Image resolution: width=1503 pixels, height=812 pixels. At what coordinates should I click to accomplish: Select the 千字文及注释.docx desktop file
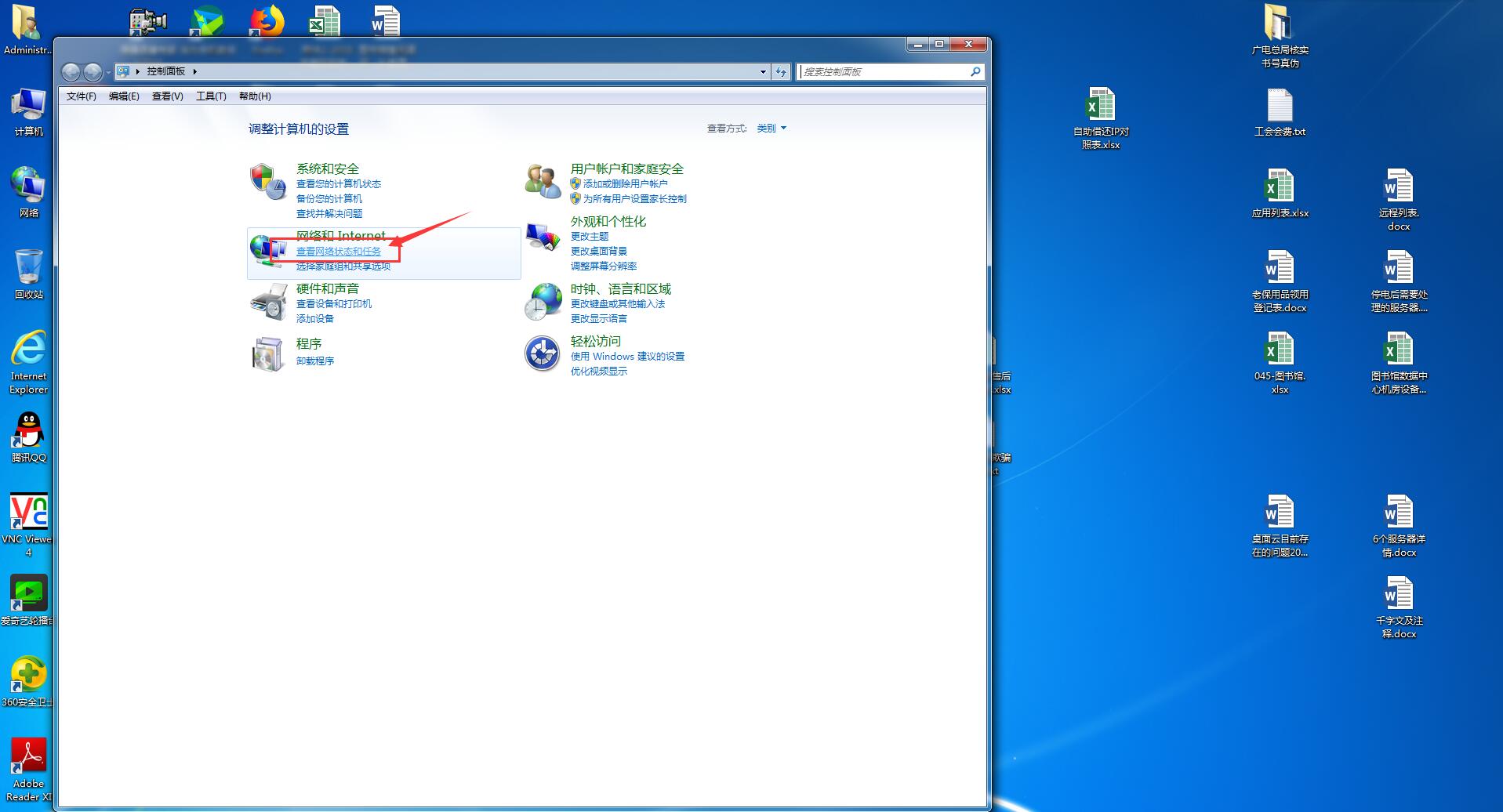(1399, 607)
